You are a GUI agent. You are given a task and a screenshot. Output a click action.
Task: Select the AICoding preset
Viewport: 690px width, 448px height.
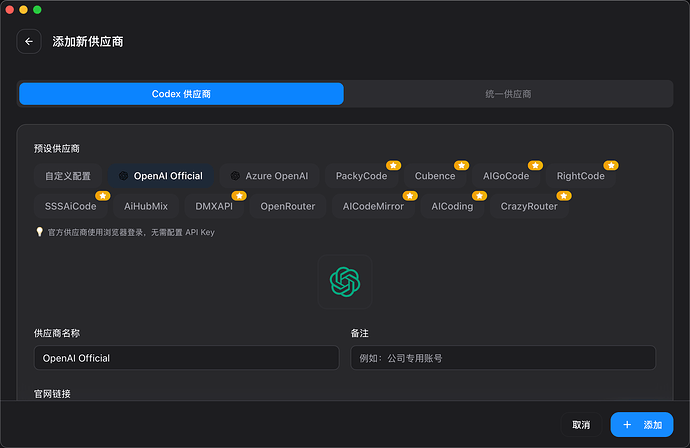pos(452,206)
